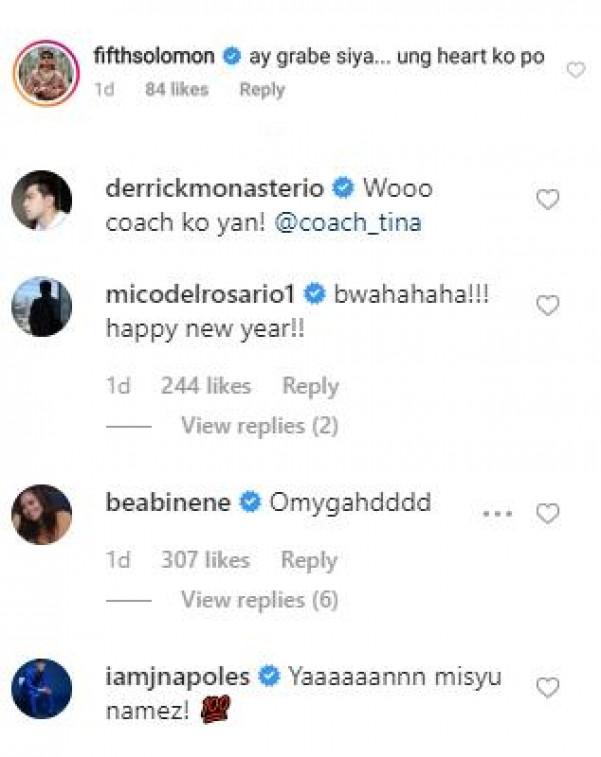View the 307 likes list
Image resolution: width=601 pixels, height=757 pixels.
[206, 560]
